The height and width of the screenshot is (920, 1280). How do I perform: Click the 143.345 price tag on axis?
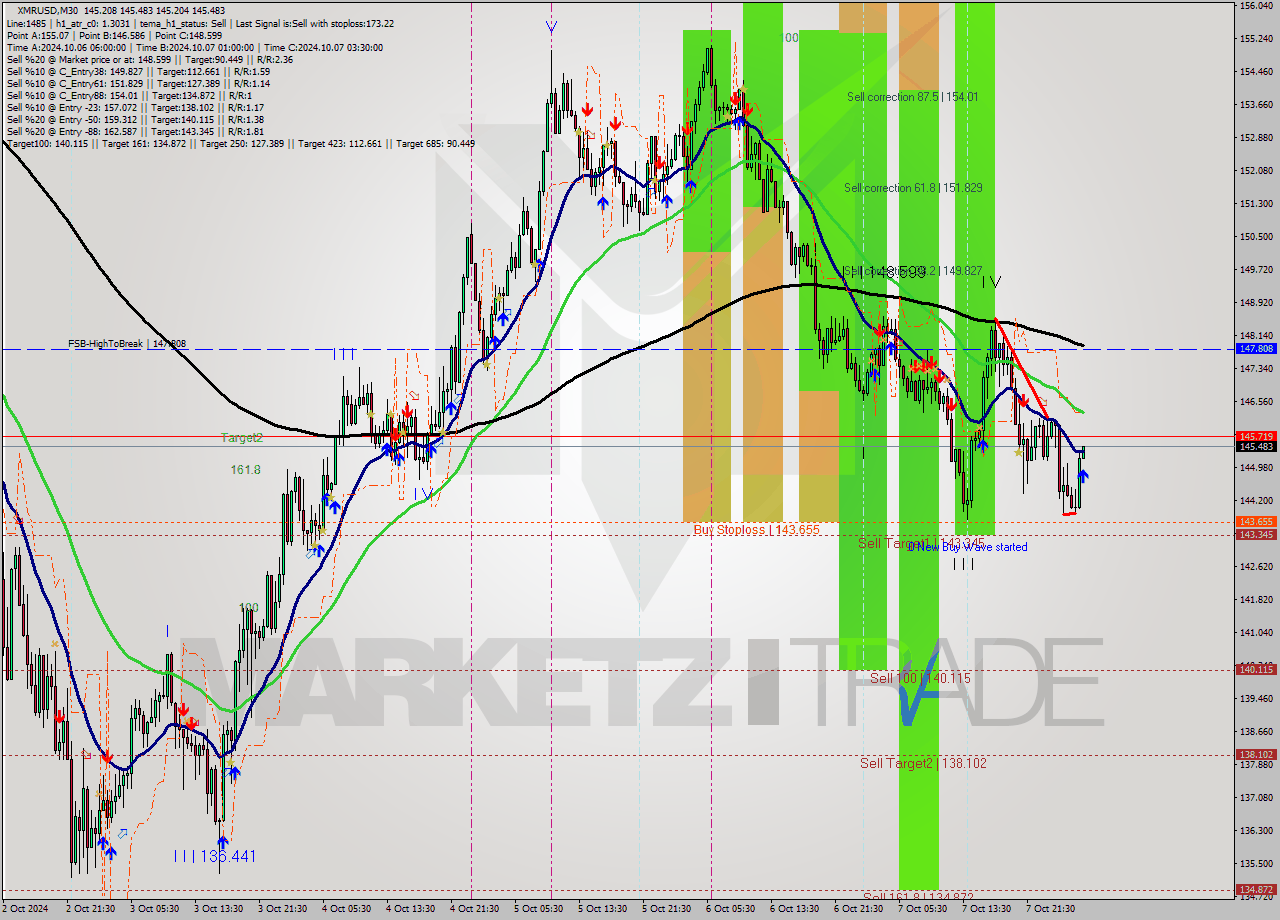point(1256,534)
